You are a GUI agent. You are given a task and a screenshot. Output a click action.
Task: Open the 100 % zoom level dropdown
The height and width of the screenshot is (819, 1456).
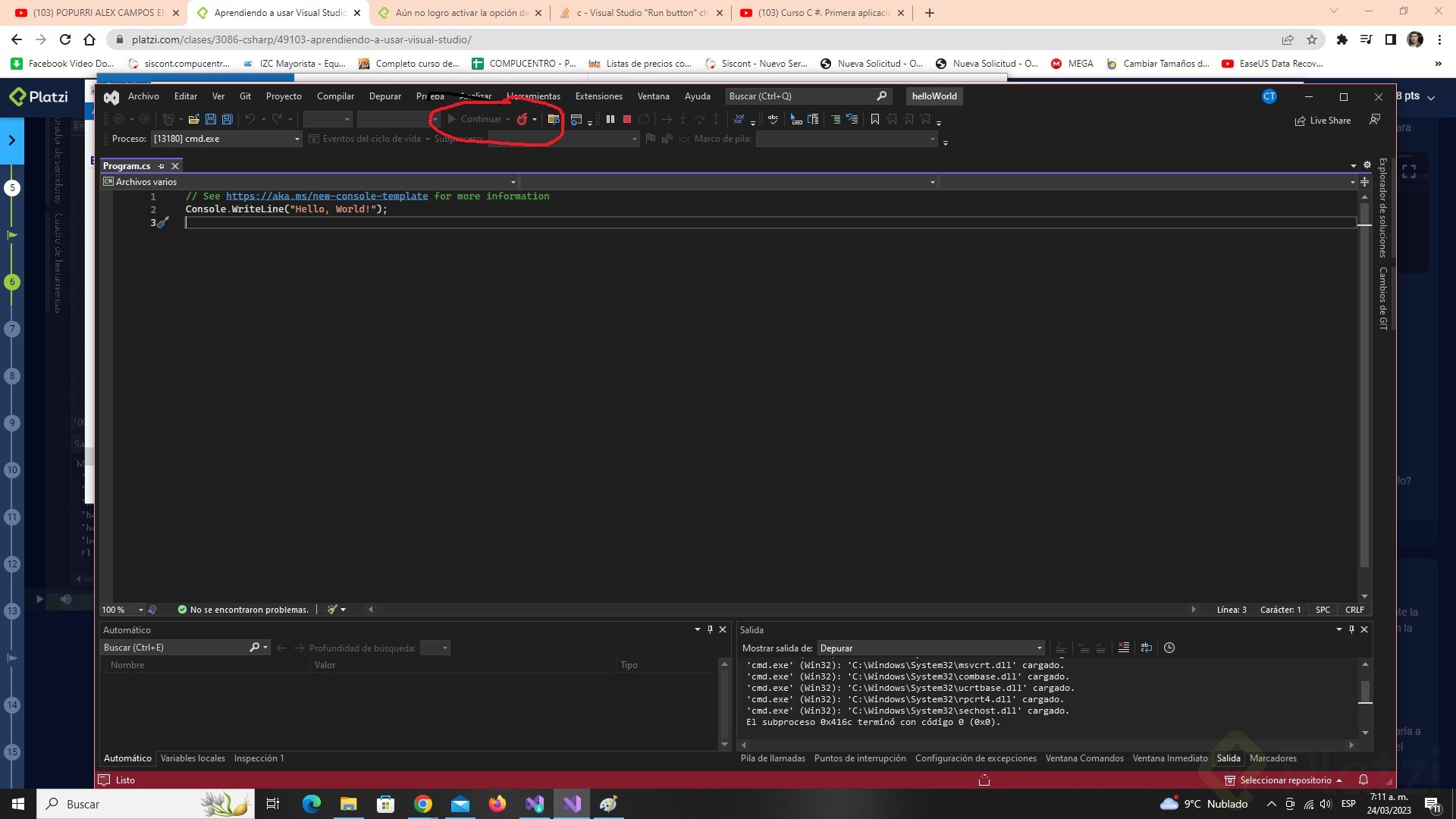click(140, 610)
